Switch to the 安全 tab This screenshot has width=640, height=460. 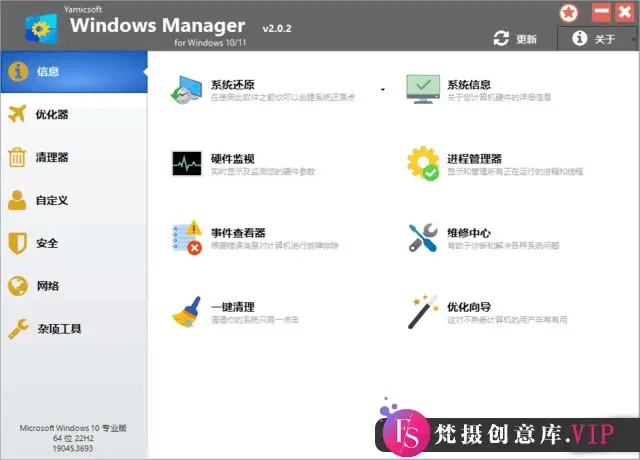pos(74,243)
